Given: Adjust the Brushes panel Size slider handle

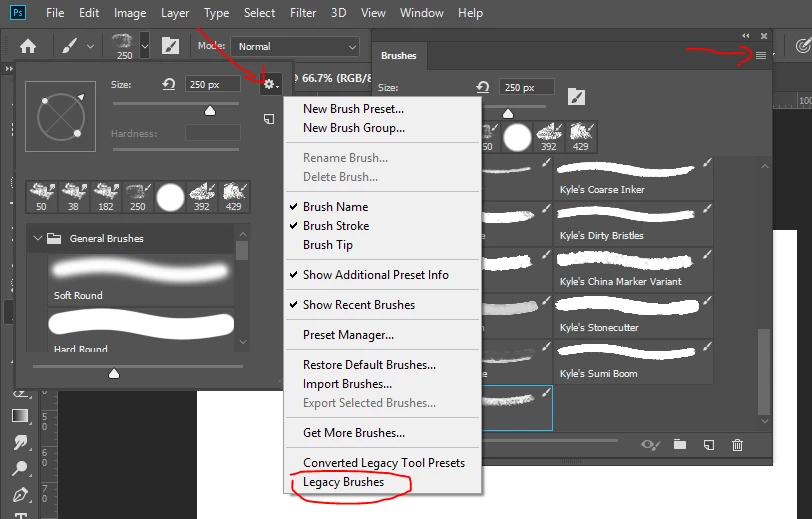Looking at the screenshot, I should [508, 113].
